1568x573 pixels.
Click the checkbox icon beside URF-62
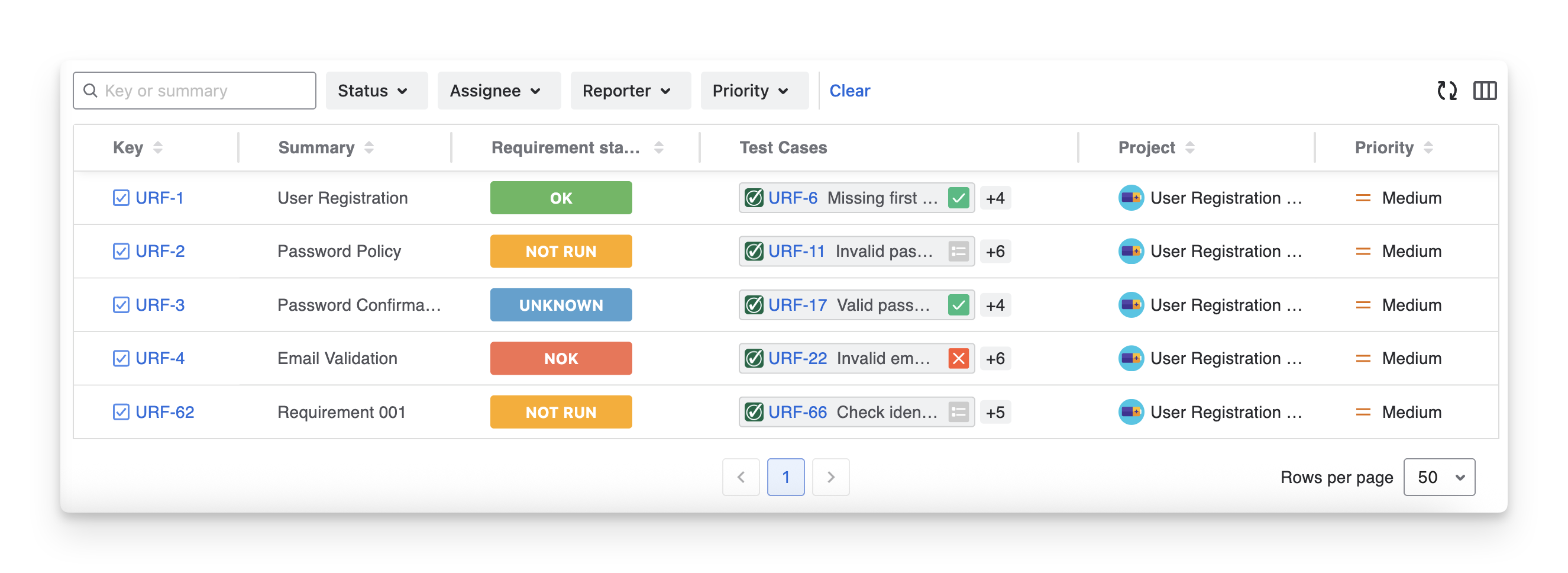121,412
